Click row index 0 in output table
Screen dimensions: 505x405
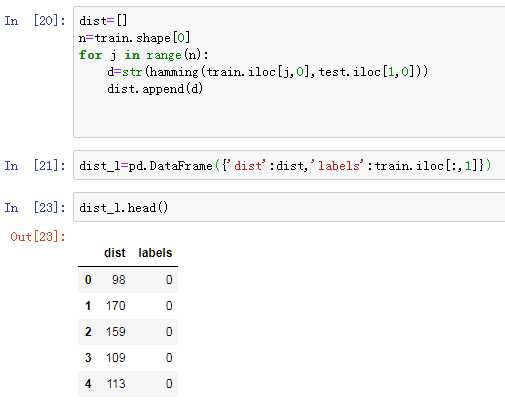pyautogui.click(x=88, y=279)
